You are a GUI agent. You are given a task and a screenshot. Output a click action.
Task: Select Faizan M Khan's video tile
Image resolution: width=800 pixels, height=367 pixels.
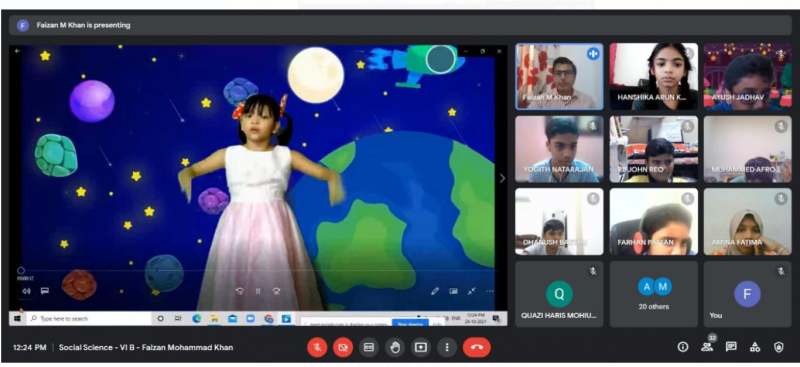click(x=559, y=77)
